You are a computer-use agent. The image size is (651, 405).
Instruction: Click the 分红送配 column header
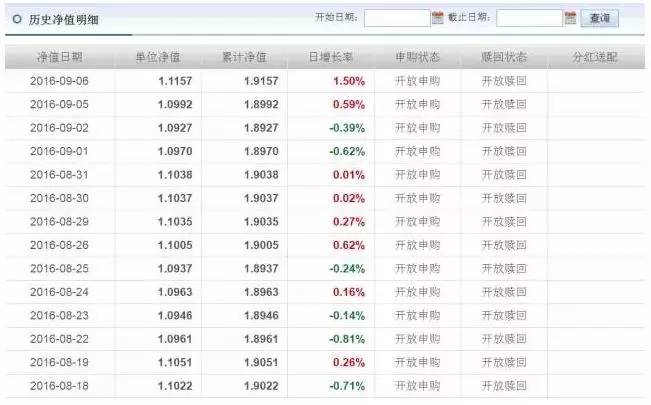595,57
